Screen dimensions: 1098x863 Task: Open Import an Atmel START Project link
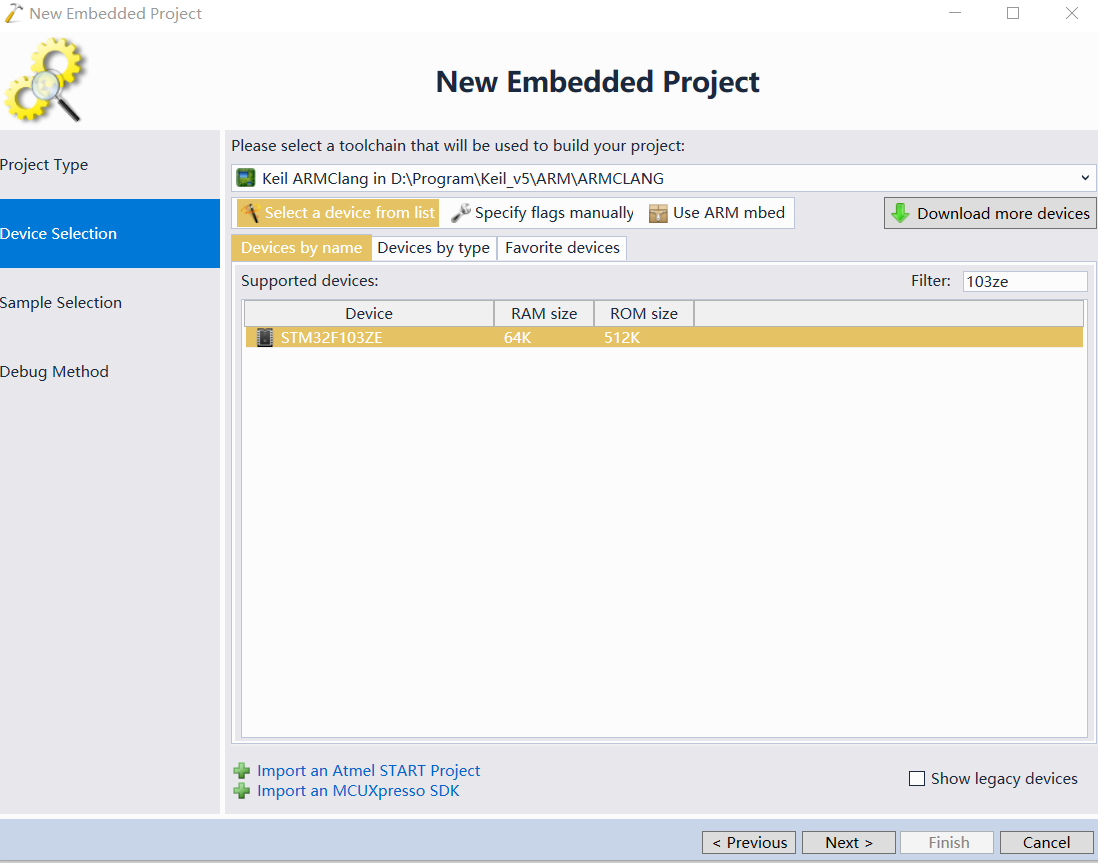tap(368, 771)
